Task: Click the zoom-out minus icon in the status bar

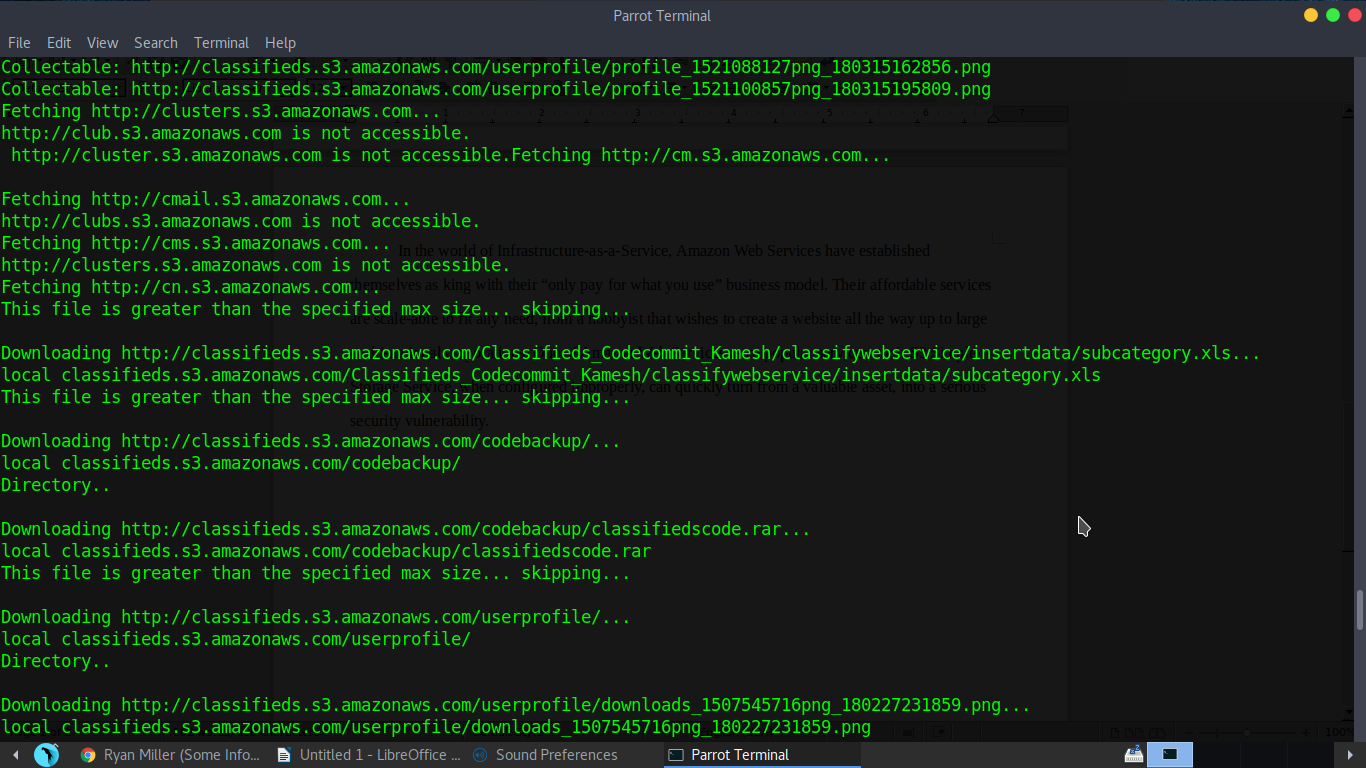Action: (1188, 732)
